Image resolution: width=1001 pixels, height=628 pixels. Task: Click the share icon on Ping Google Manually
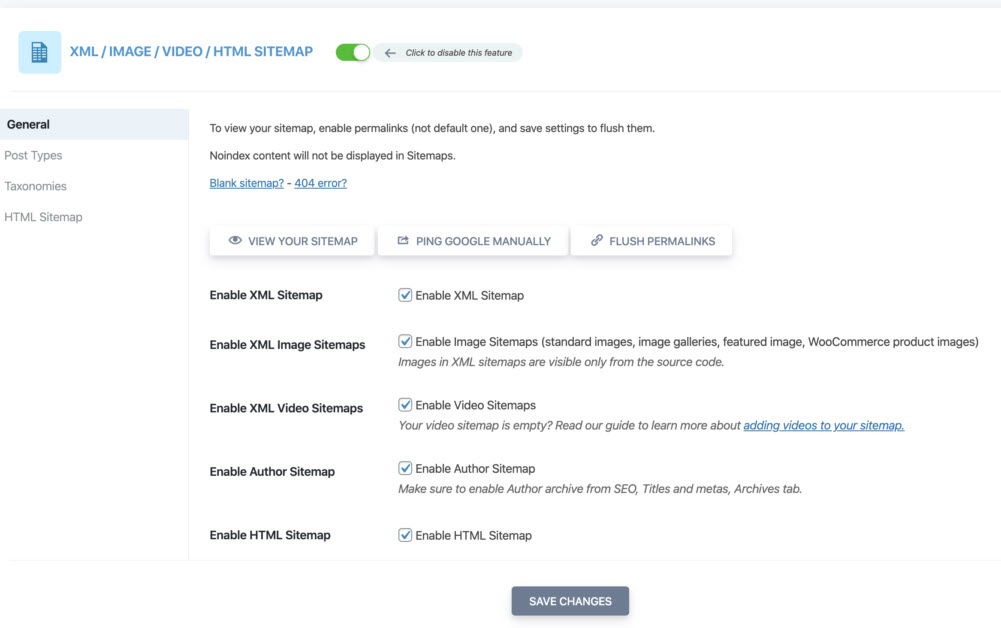[403, 241]
